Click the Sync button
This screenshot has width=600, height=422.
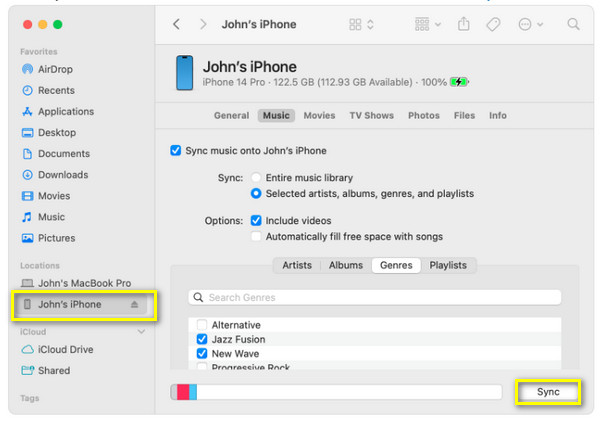click(x=548, y=392)
